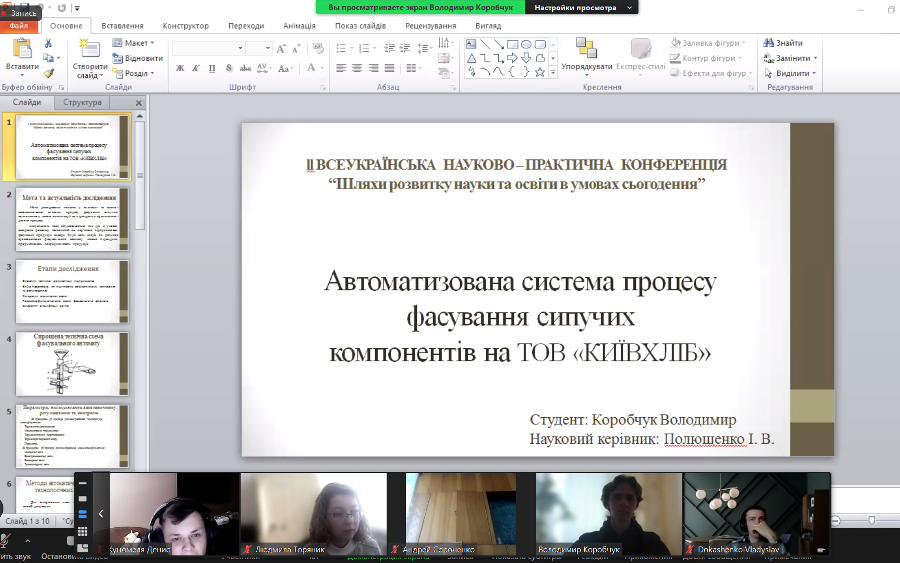Switch to the Рецензування tab
The width and height of the screenshot is (900, 563).
(x=430, y=26)
